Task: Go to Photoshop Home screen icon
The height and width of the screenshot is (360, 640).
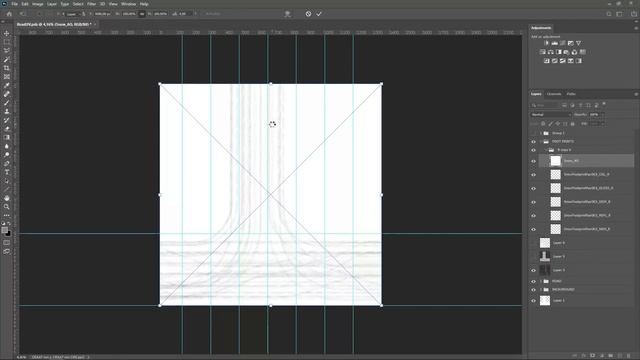Action: [x=9, y=14]
